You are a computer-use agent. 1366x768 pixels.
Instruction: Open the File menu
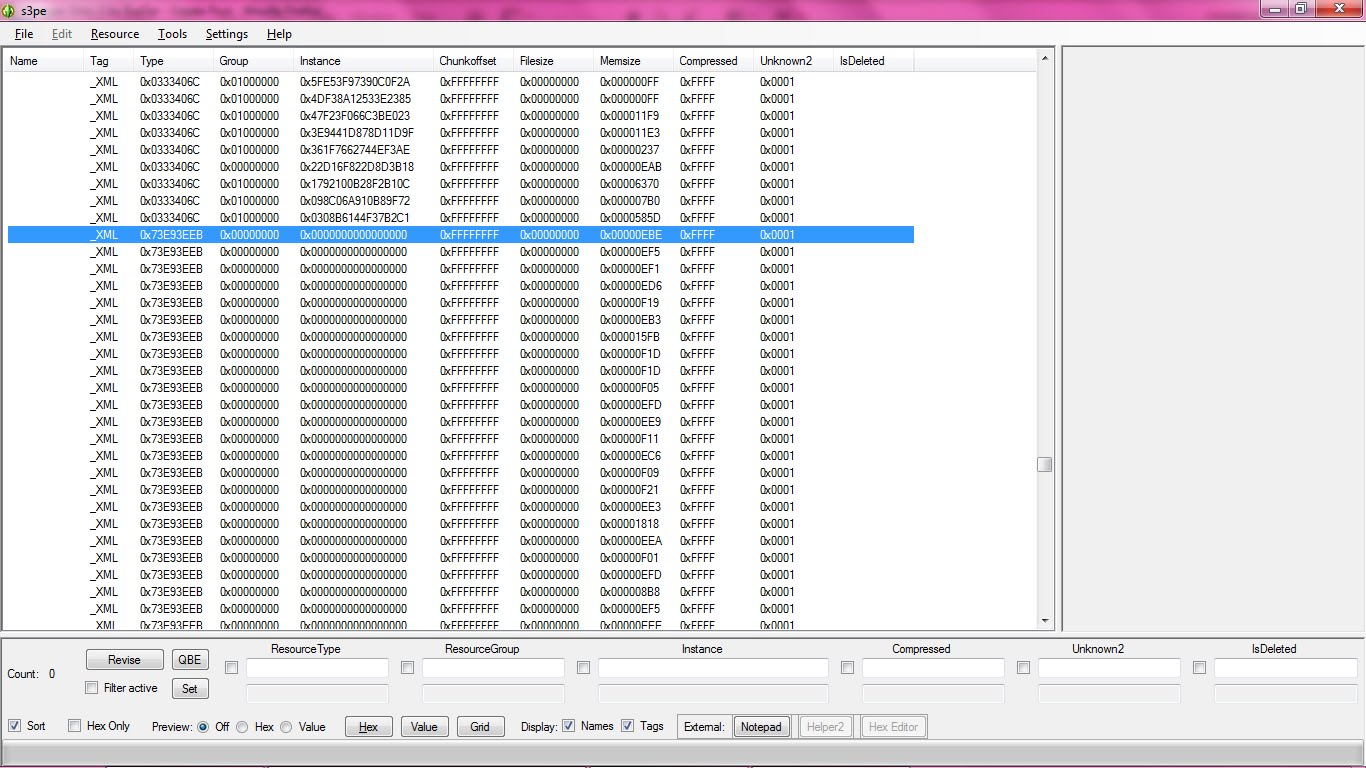tap(23, 33)
